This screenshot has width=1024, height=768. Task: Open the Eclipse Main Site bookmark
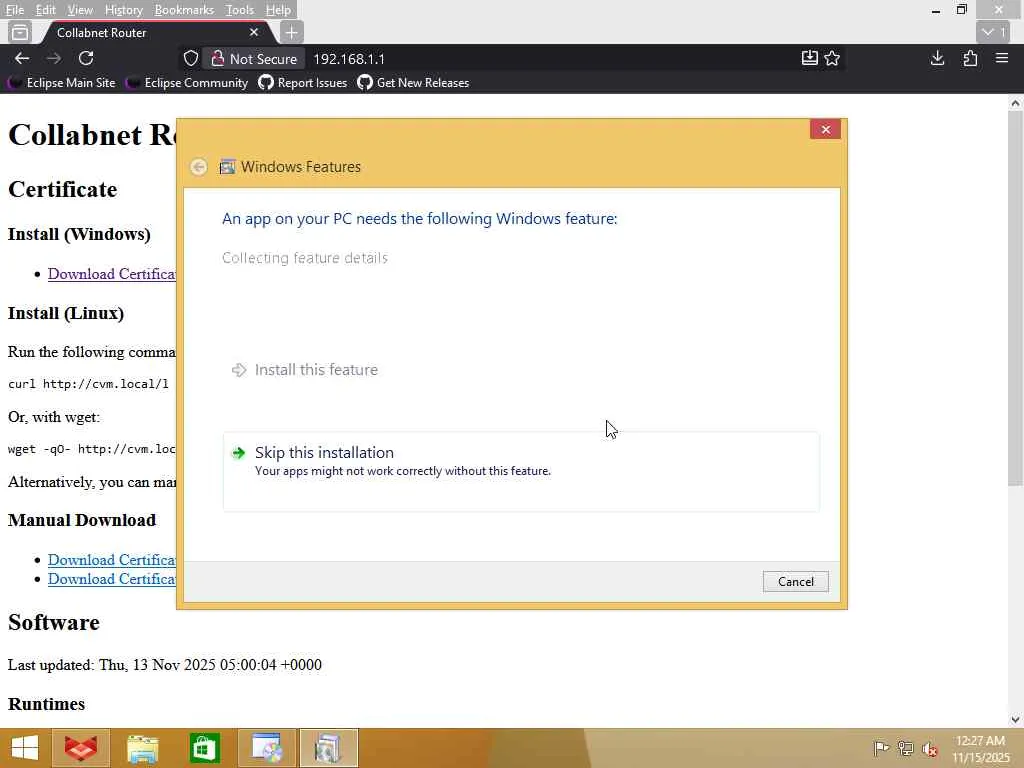click(62, 83)
